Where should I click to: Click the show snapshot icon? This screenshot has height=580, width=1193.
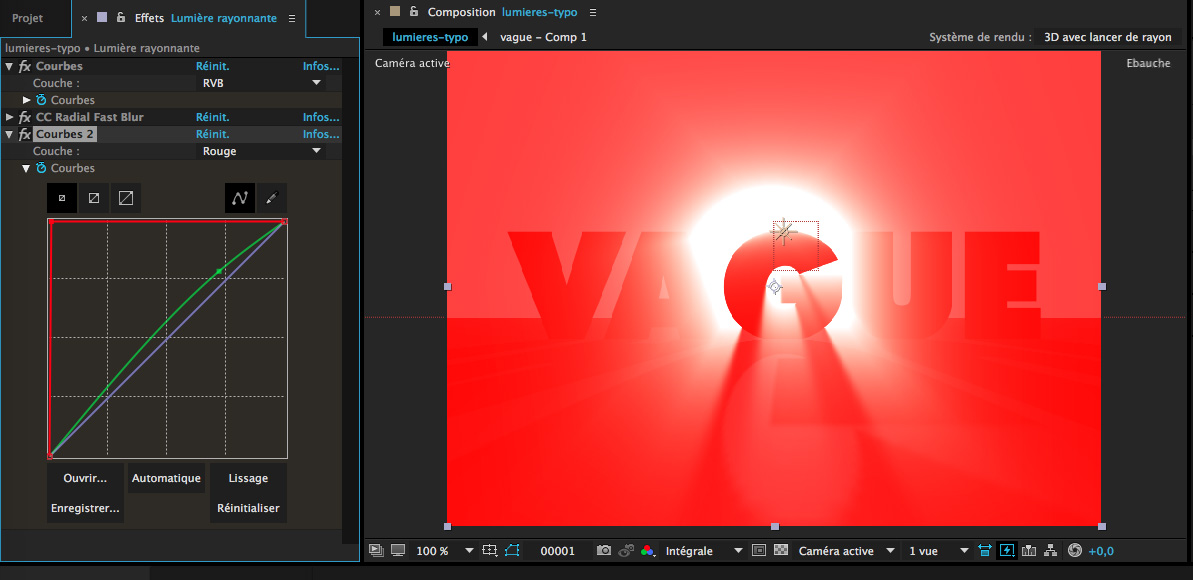pos(627,550)
